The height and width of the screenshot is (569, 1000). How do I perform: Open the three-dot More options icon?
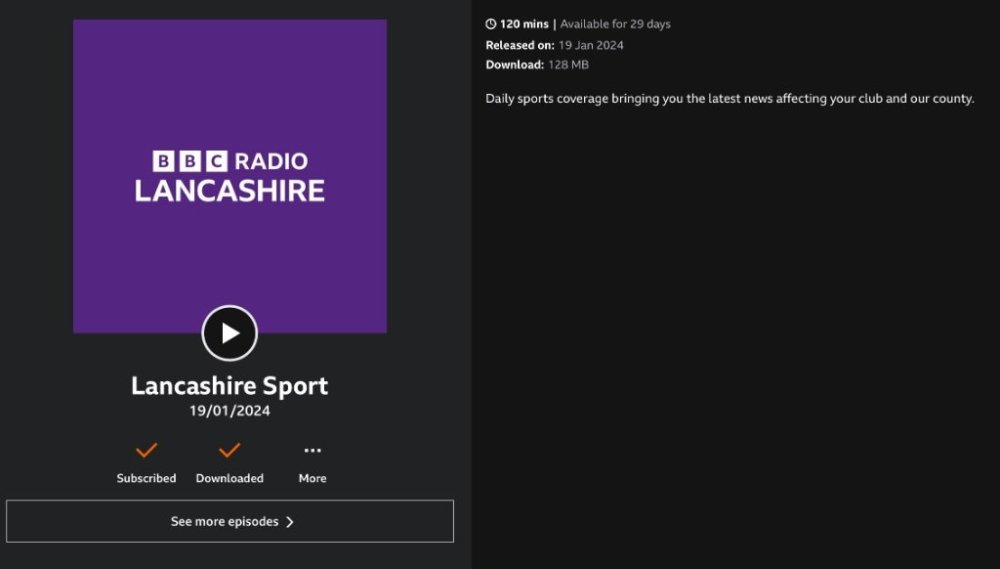tap(312, 451)
